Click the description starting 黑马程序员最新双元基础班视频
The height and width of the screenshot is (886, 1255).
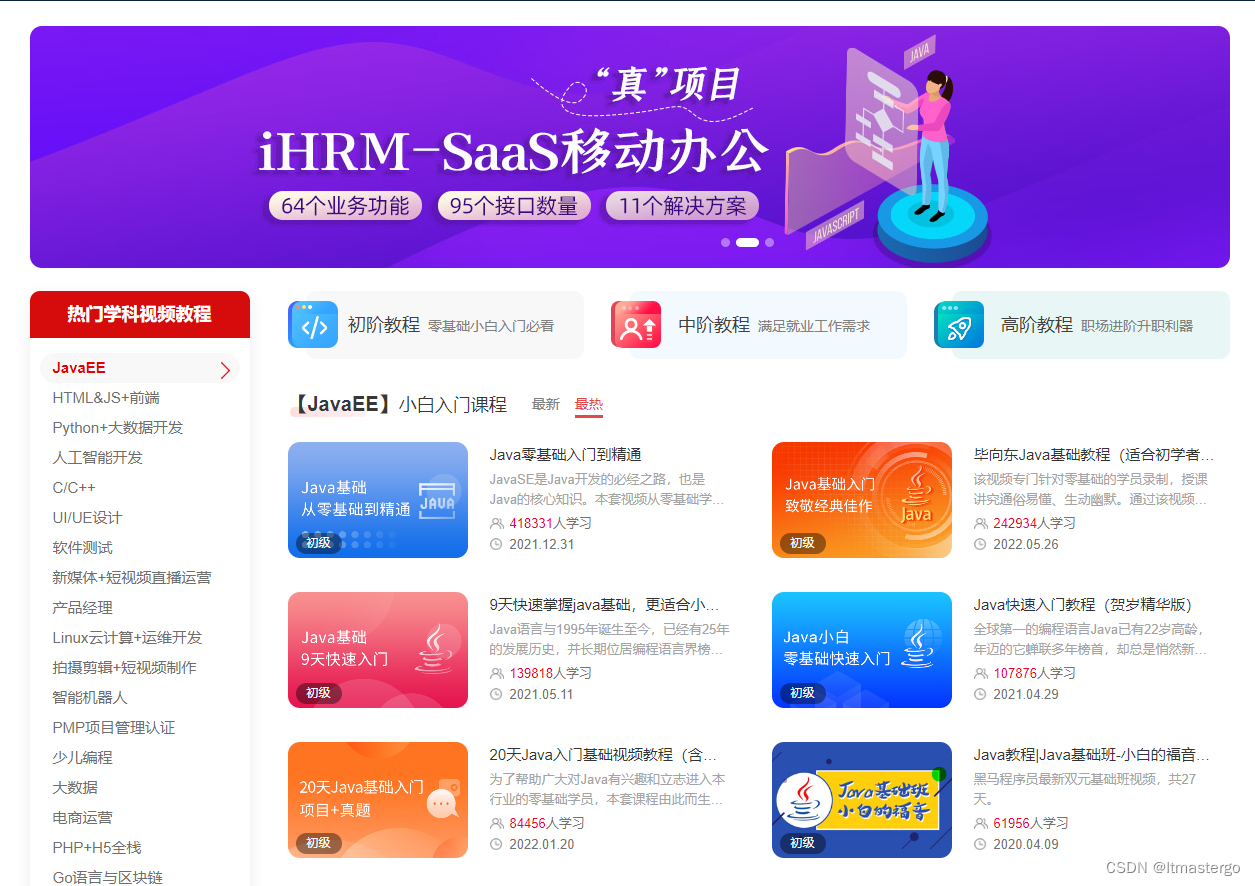(1085, 789)
